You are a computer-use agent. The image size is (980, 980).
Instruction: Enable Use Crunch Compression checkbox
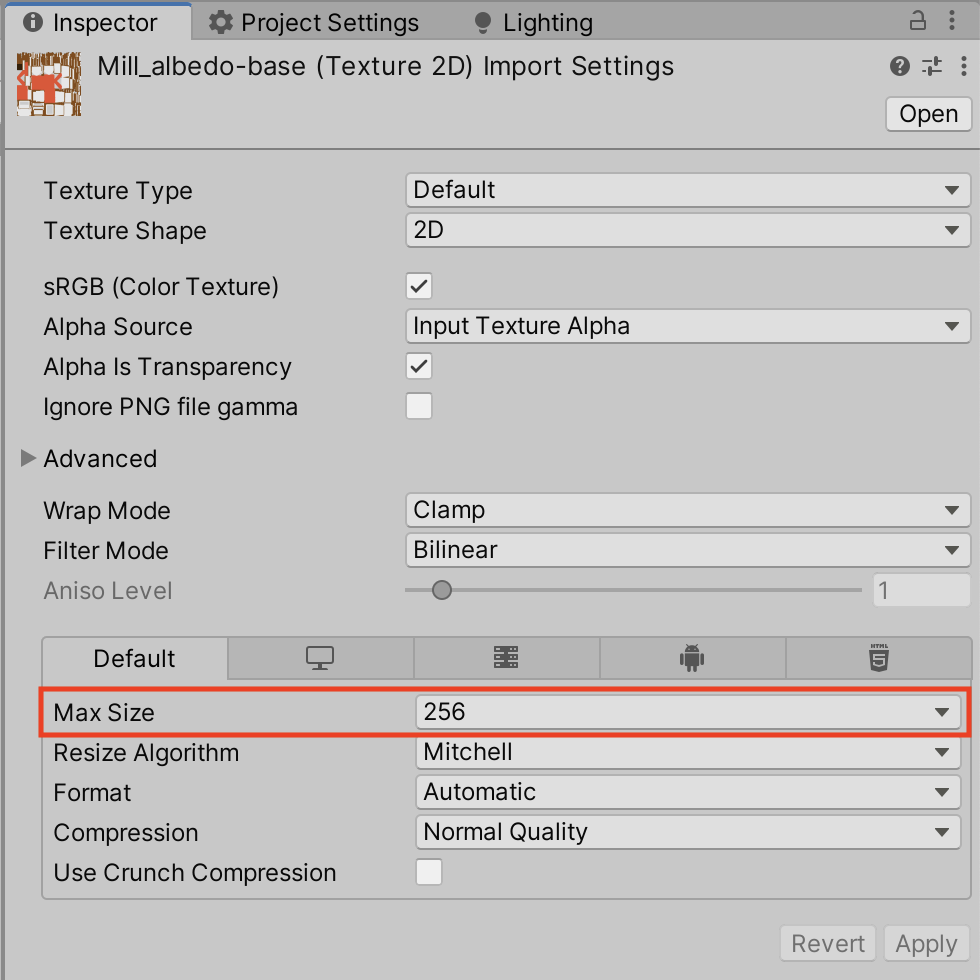coord(429,872)
